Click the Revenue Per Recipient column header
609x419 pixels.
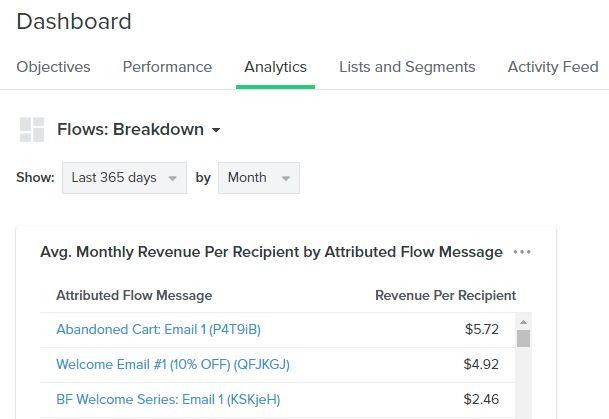pos(445,296)
